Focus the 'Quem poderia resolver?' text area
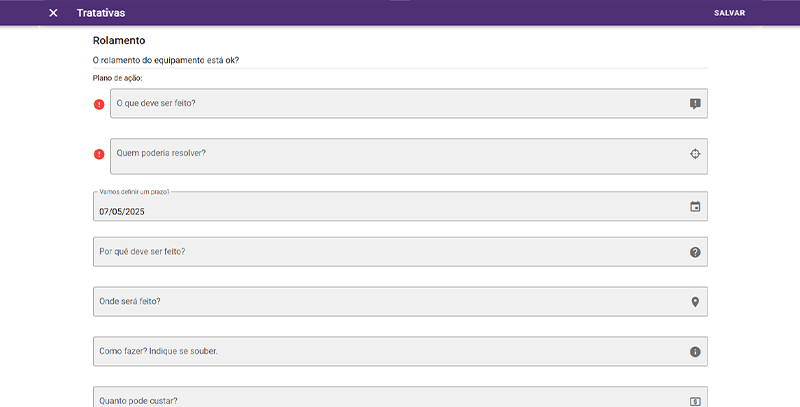 point(390,156)
